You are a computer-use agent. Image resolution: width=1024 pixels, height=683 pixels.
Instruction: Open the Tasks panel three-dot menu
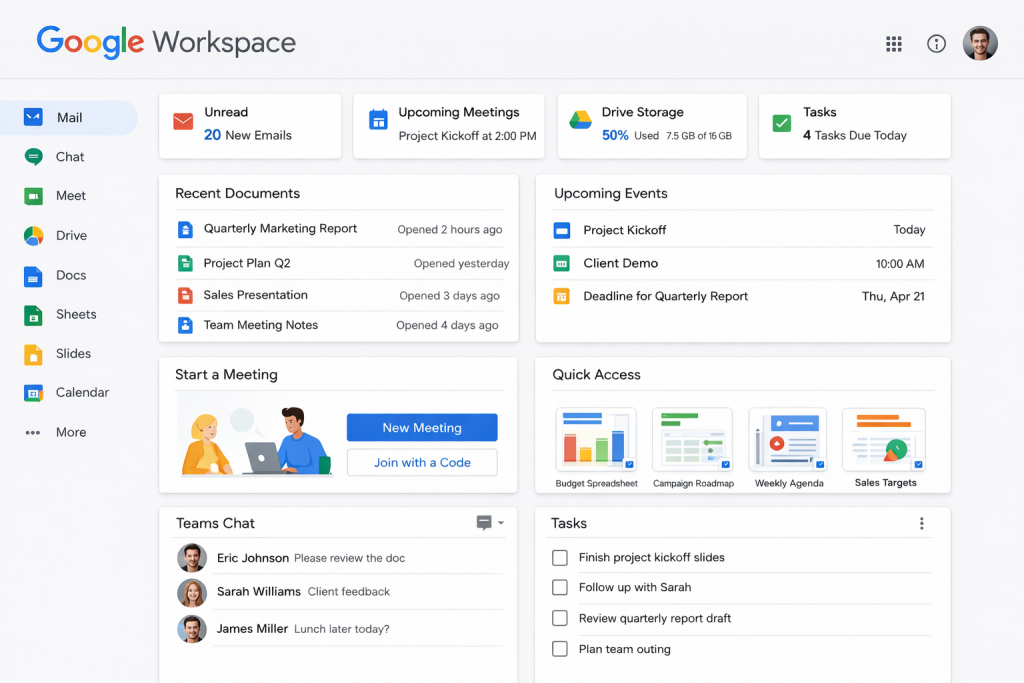click(921, 523)
